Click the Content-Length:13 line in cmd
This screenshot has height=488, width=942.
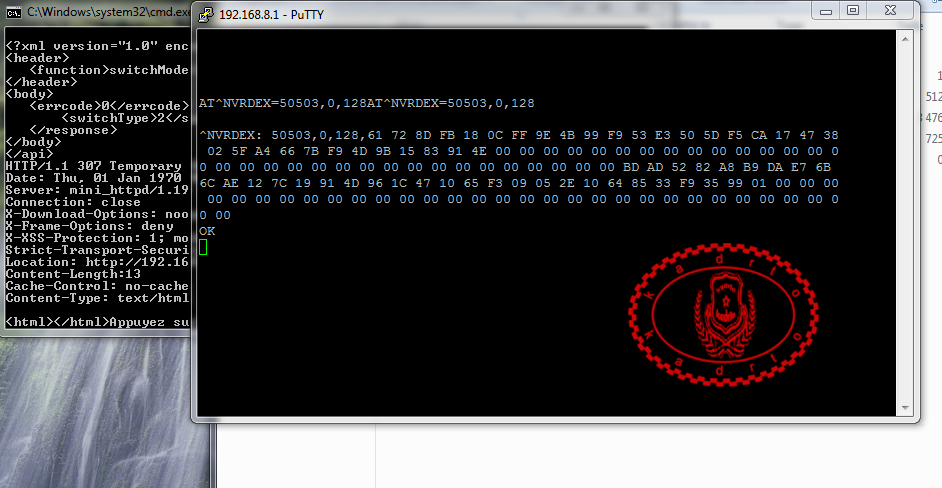(73, 274)
